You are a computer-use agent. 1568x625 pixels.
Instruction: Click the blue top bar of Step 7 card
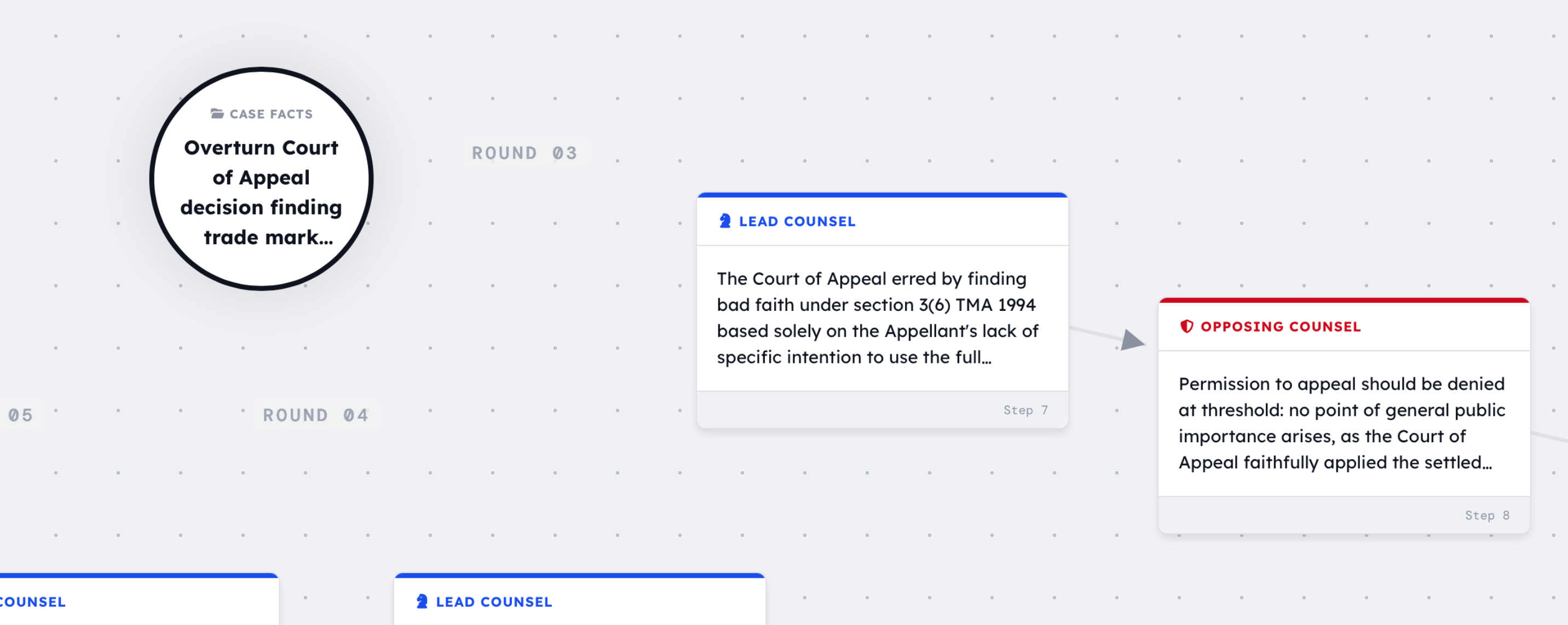coord(882,195)
